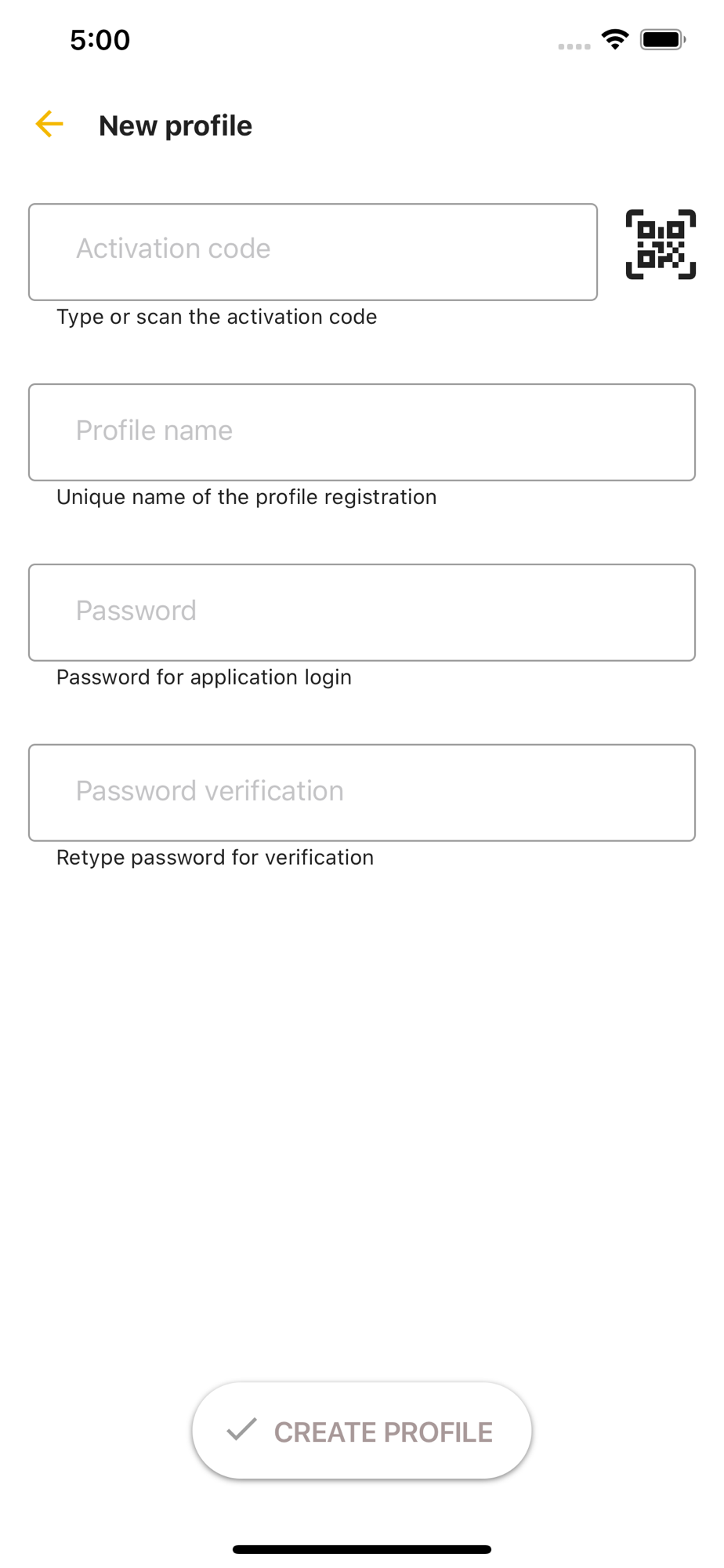Tap 'Type or scan the activation code' hint
The width and height of the screenshot is (724, 1568).
tap(217, 317)
